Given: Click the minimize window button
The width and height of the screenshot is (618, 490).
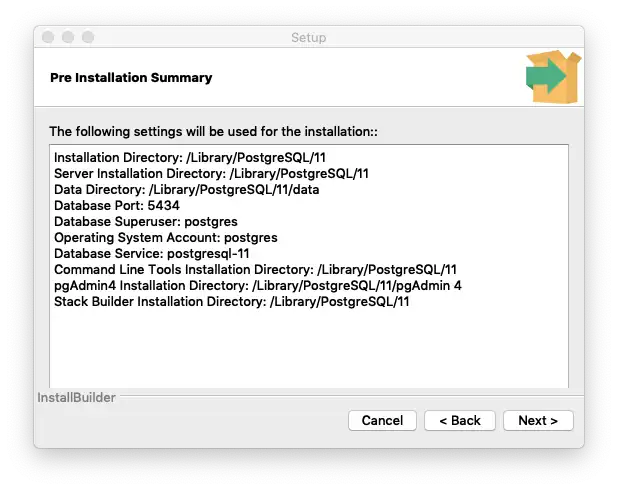Looking at the screenshot, I should pos(68,38).
